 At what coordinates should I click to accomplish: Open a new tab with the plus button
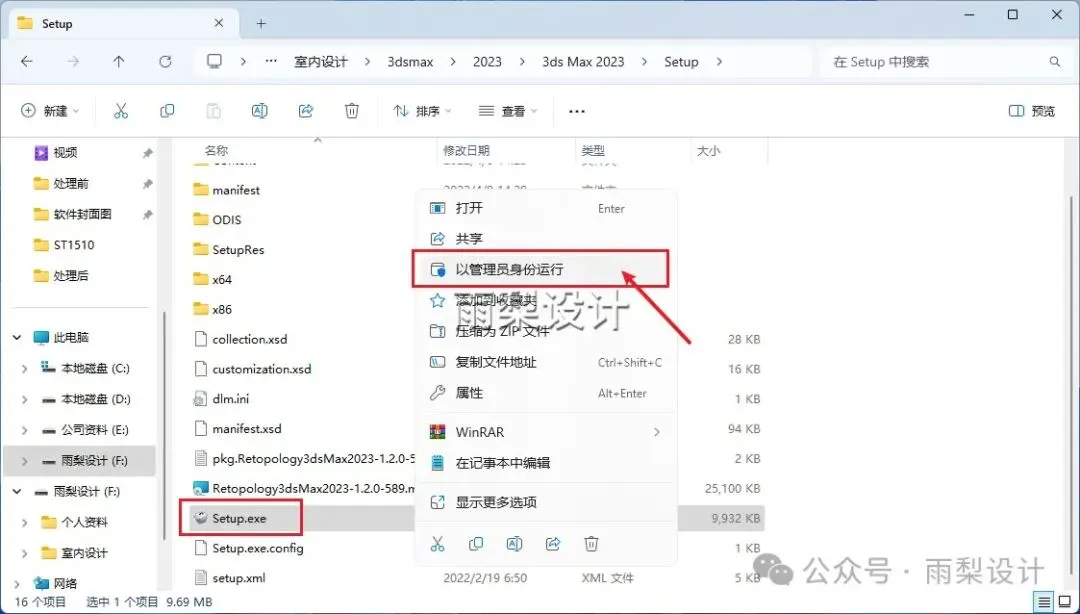[261, 23]
